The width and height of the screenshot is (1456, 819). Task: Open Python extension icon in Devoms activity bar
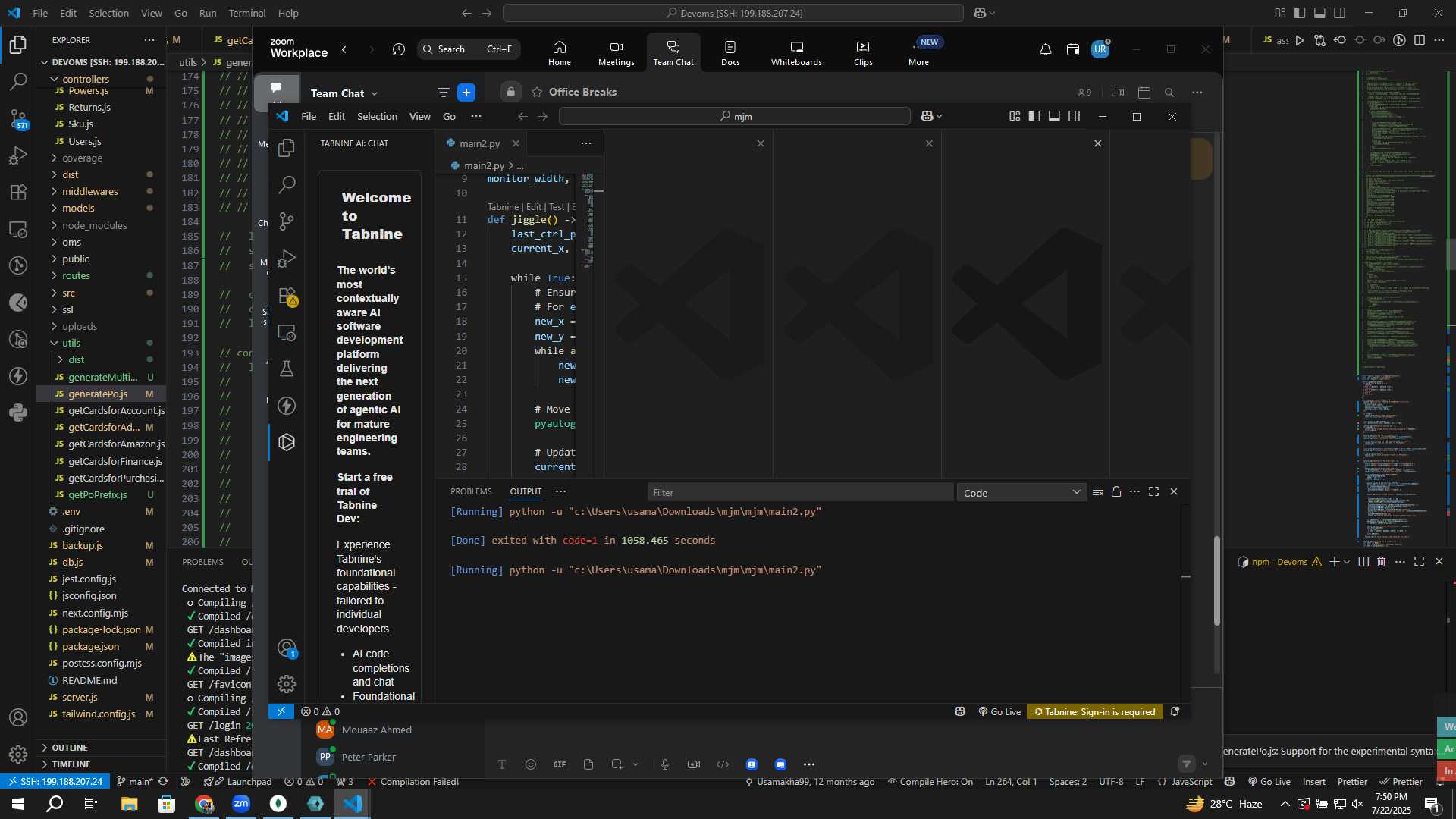point(18,413)
